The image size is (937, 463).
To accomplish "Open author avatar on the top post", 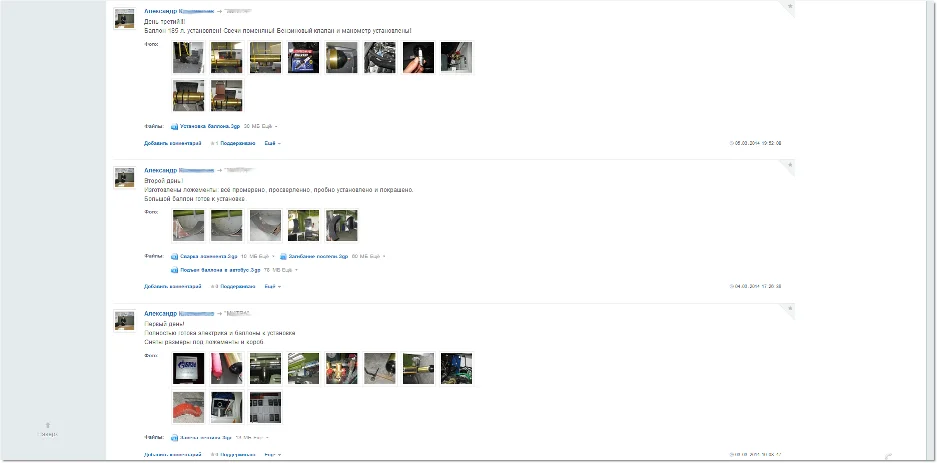I will tap(124, 19).
